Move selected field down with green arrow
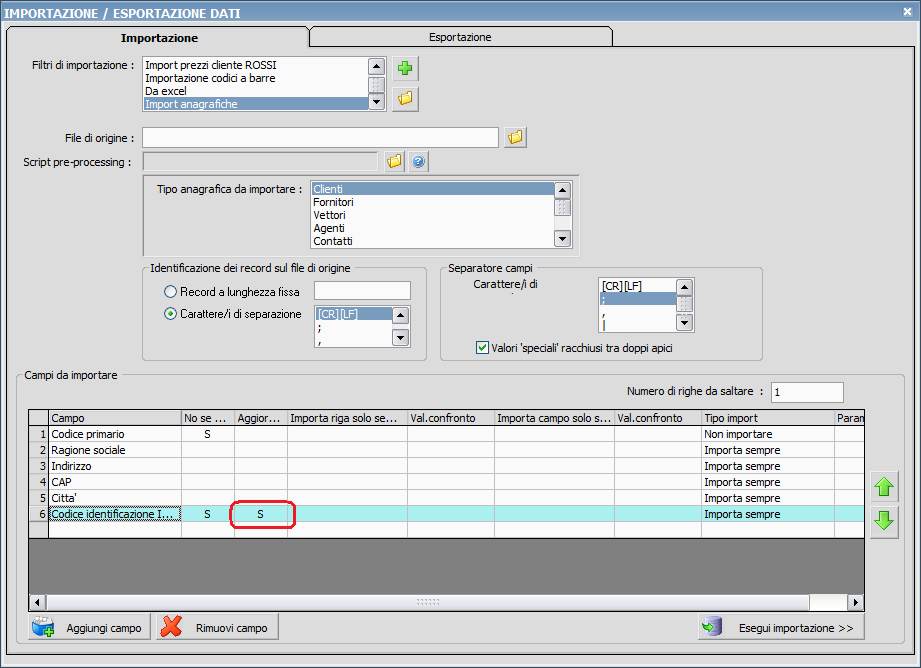The width and height of the screenshot is (921, 668). 884,521
